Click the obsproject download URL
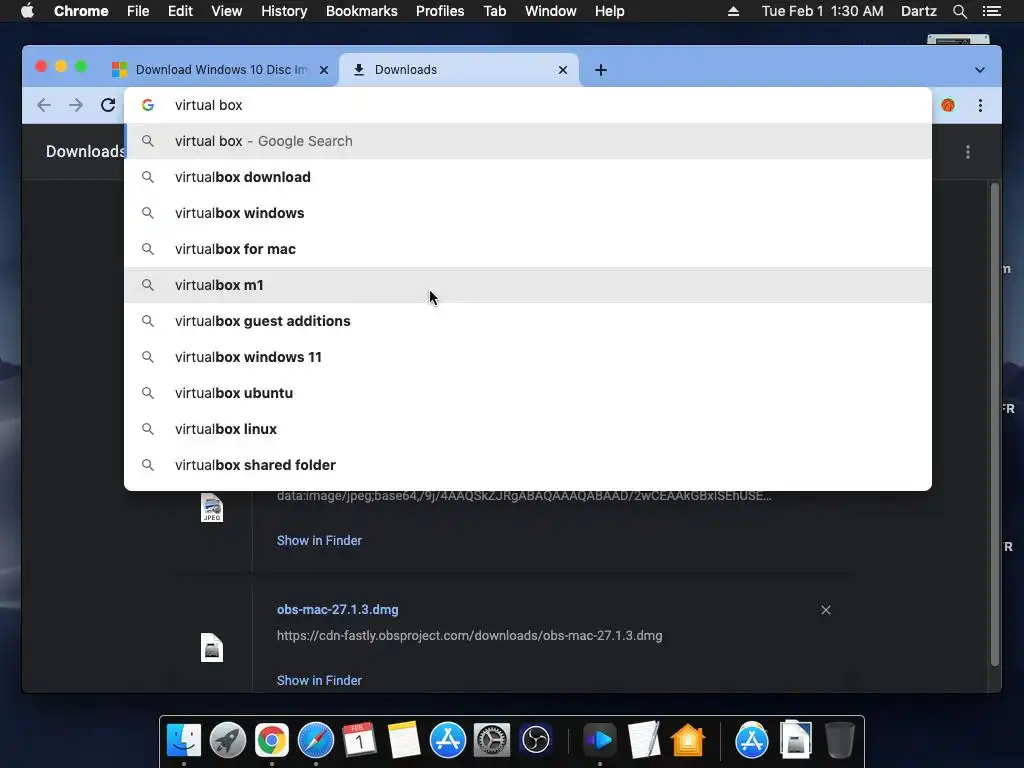Screen dimensions: 1024x768 pyautogui.click(x=470, y=635)
